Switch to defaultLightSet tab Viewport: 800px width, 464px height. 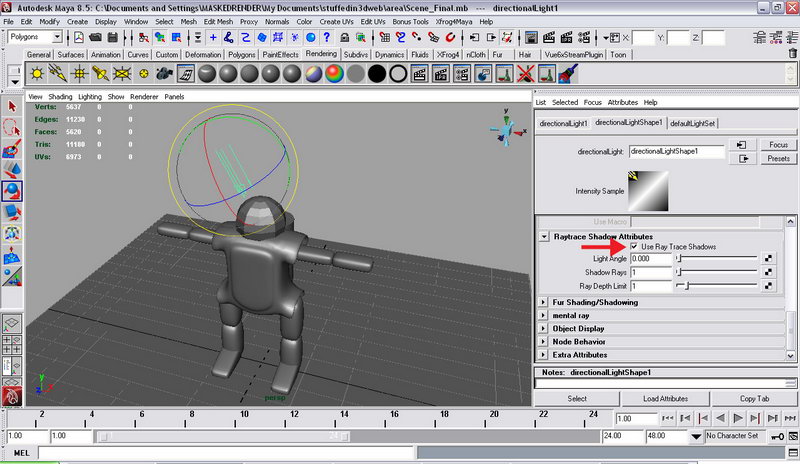[691, 123]
